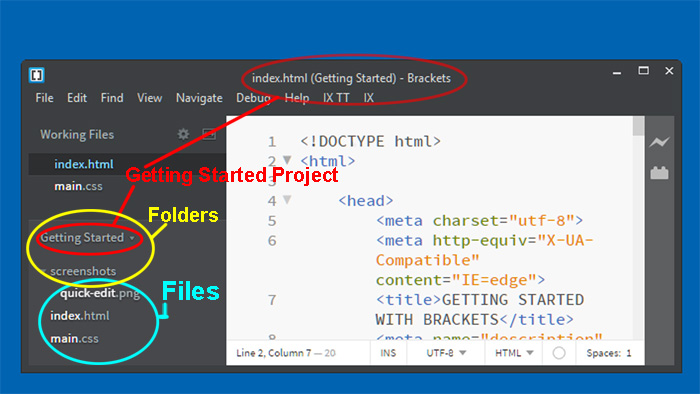The height and width of the screenshot is (394, 700).
Task: Open the Extension Manager brick icon
Action: 659,173
